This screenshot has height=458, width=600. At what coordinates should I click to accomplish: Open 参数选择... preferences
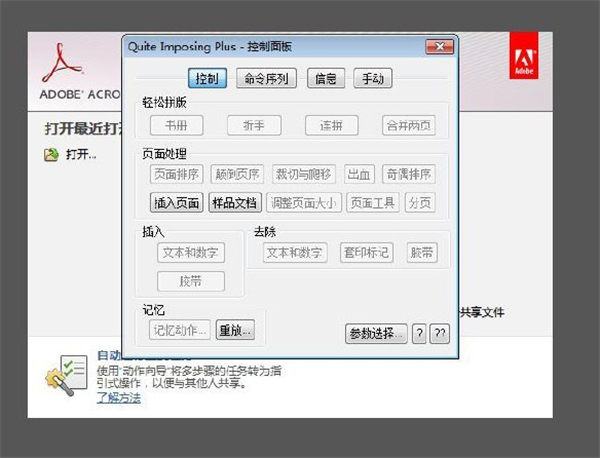(376, 333)
